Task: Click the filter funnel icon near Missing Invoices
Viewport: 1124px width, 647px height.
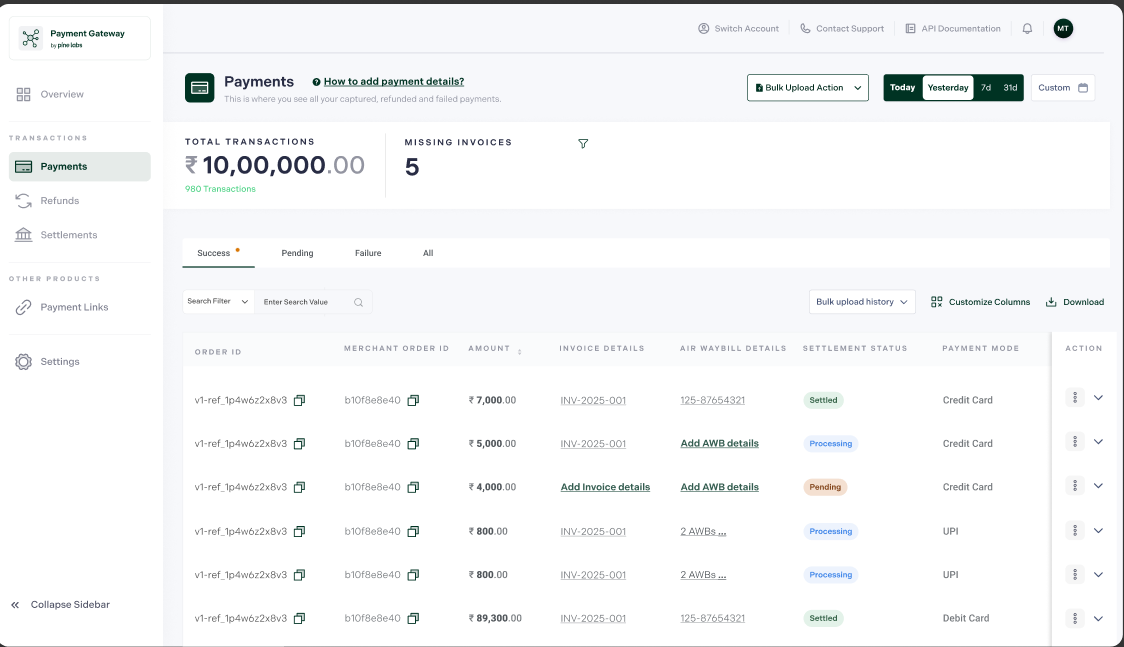Action: (x=583, y=143)
